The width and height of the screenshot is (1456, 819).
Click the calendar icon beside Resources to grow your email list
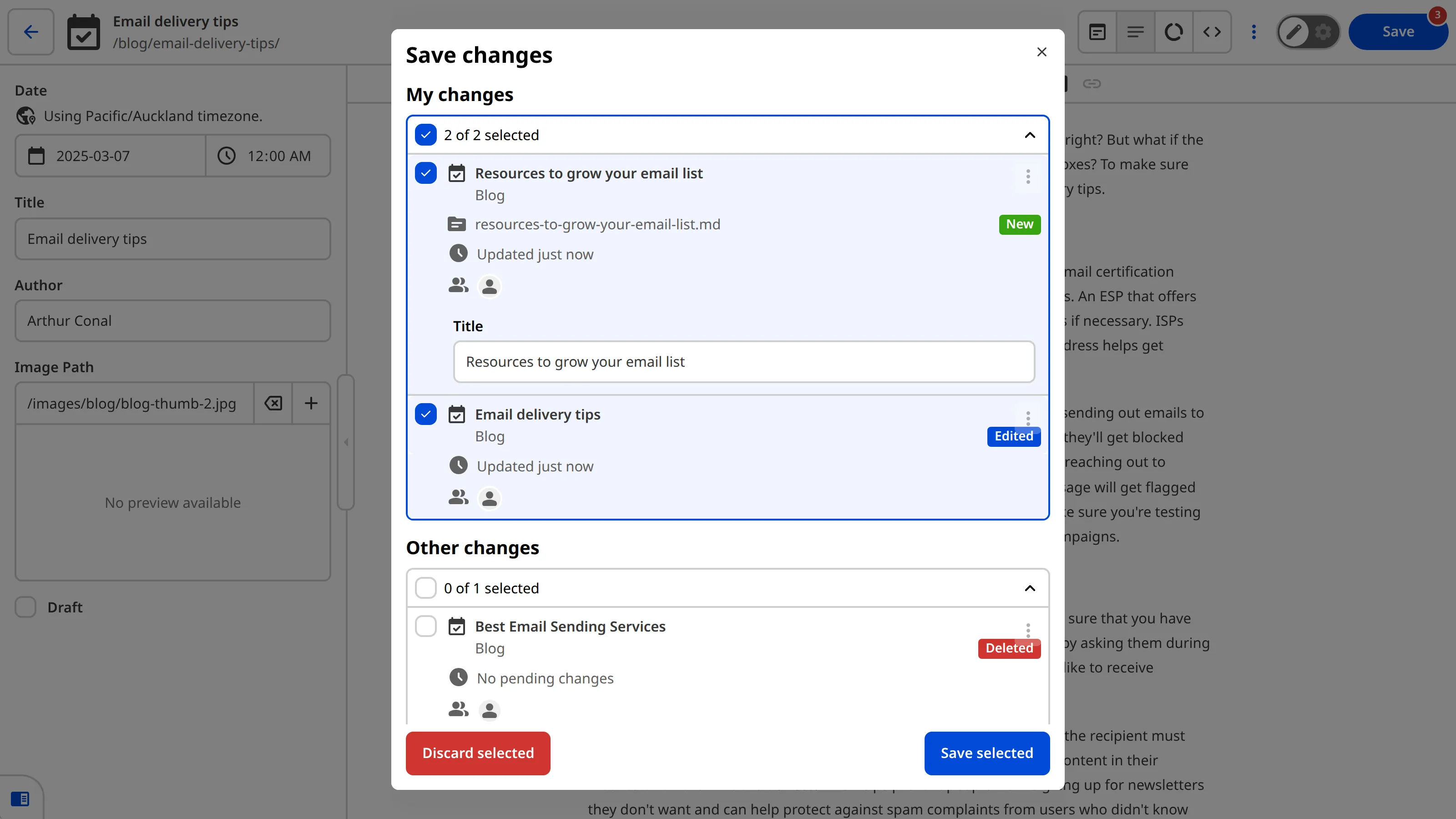point(457,173)
